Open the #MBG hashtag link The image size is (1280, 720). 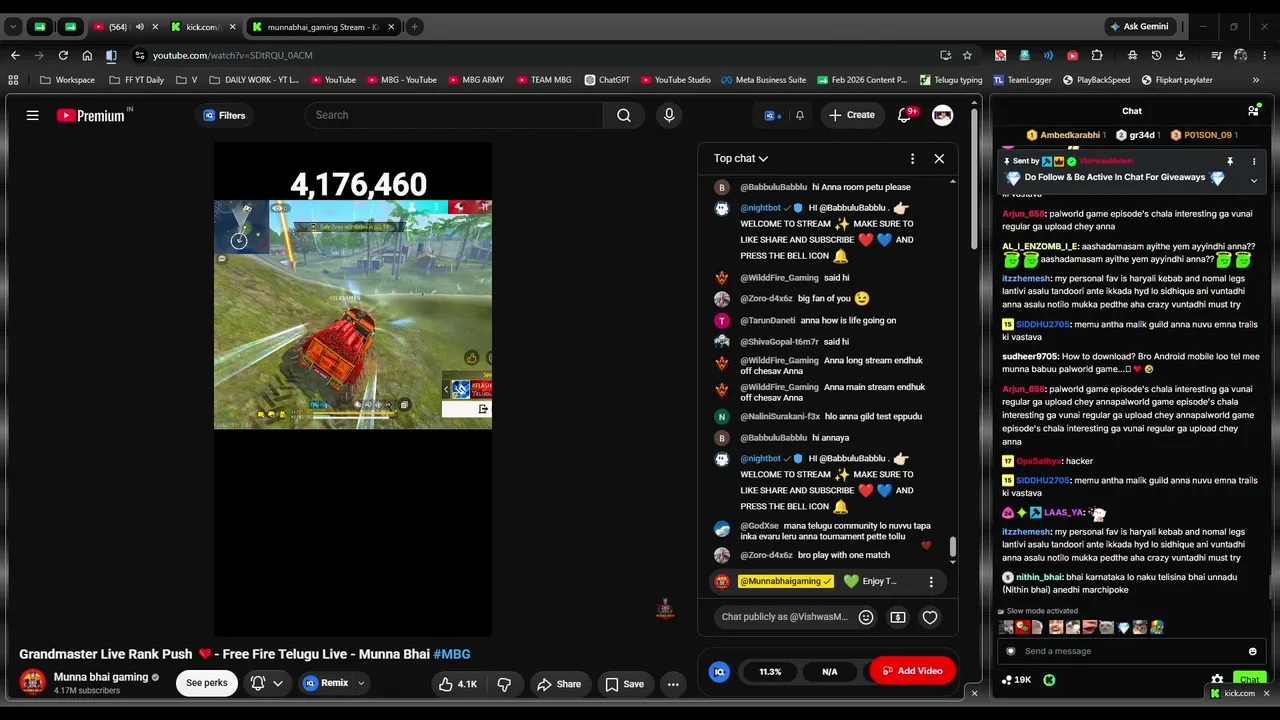coord(452,654)
